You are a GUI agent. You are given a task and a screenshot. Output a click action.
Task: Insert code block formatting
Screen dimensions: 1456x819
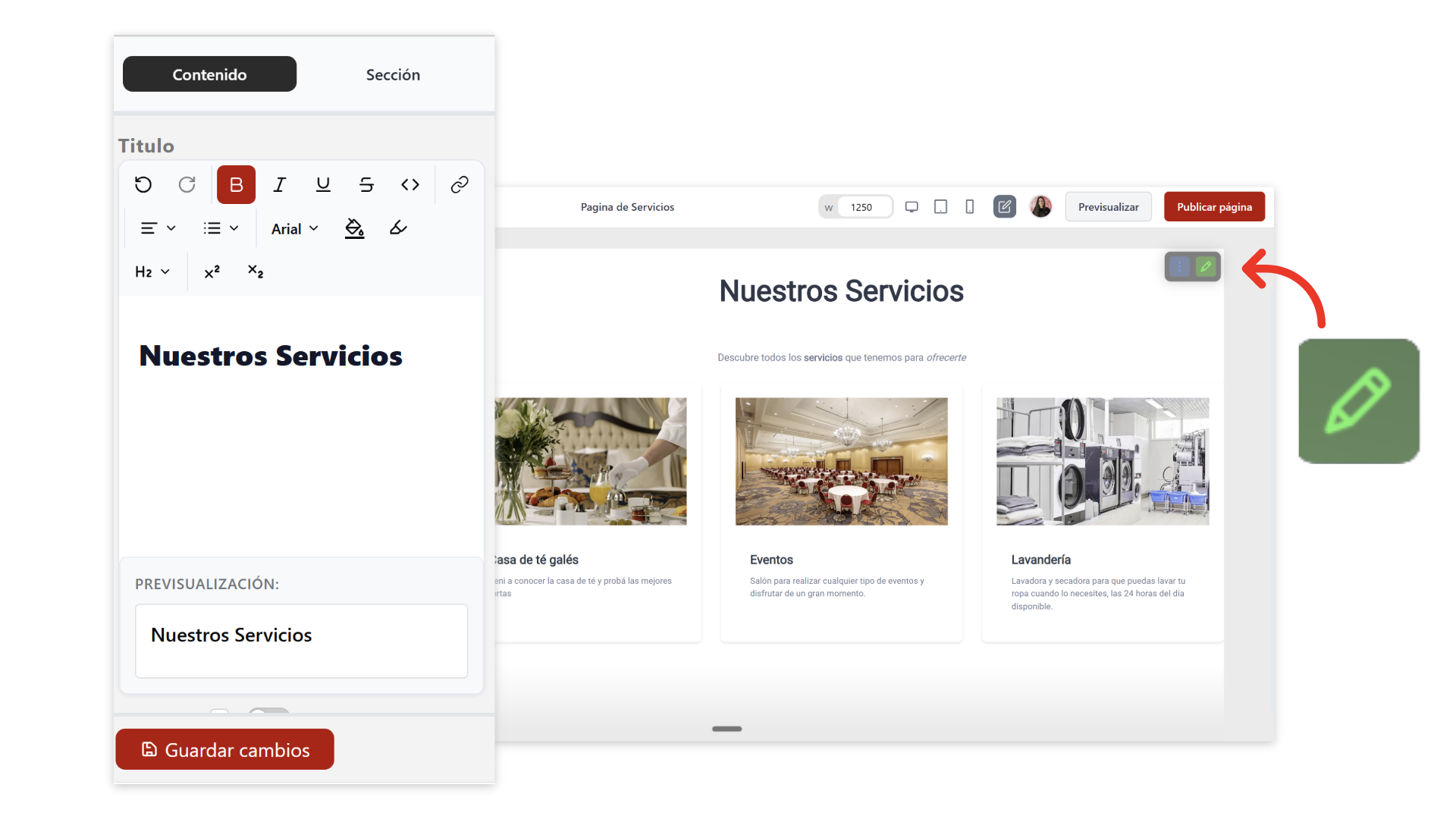[410, 184]
